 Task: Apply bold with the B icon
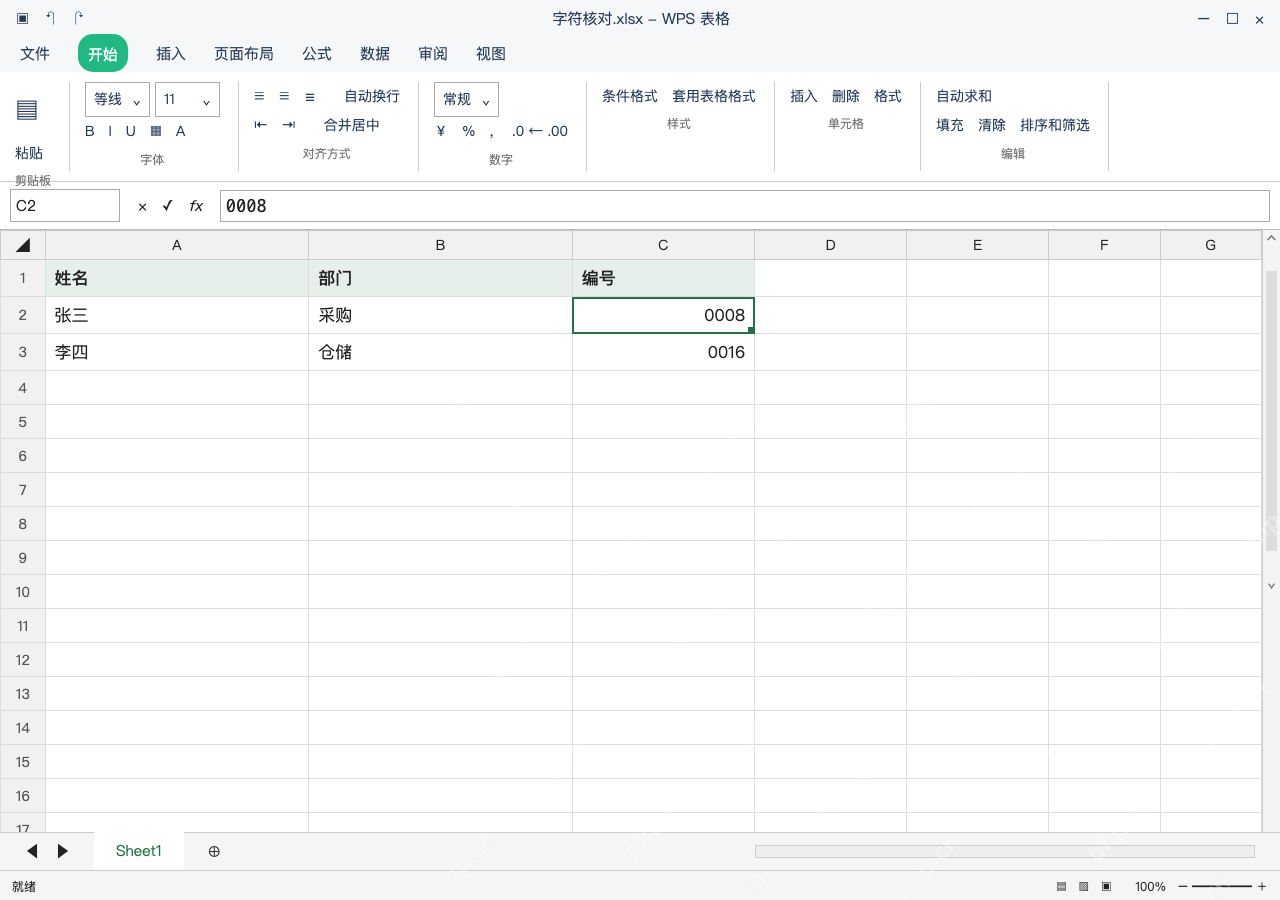coord(90,131)
